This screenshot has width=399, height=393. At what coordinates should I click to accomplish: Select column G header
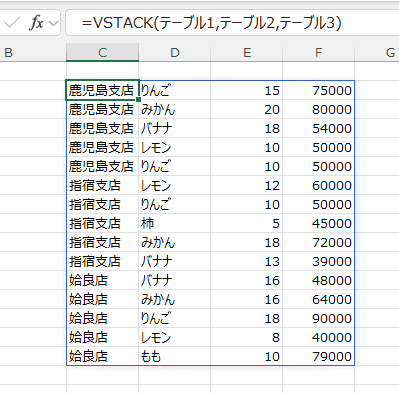pos(377,52)
